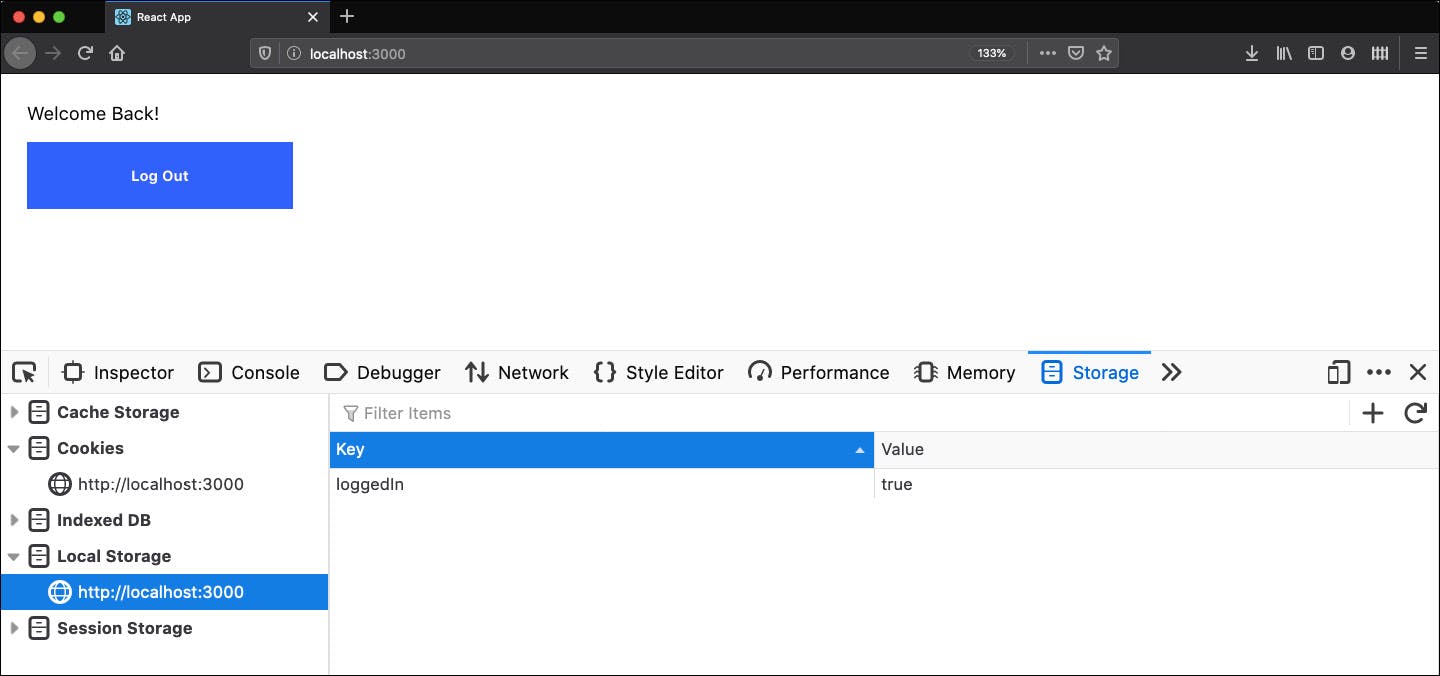Toggle responsive design mode icon
Image resolution: width=1440 pixels, height=676 pixels.
click(1338, 373)
